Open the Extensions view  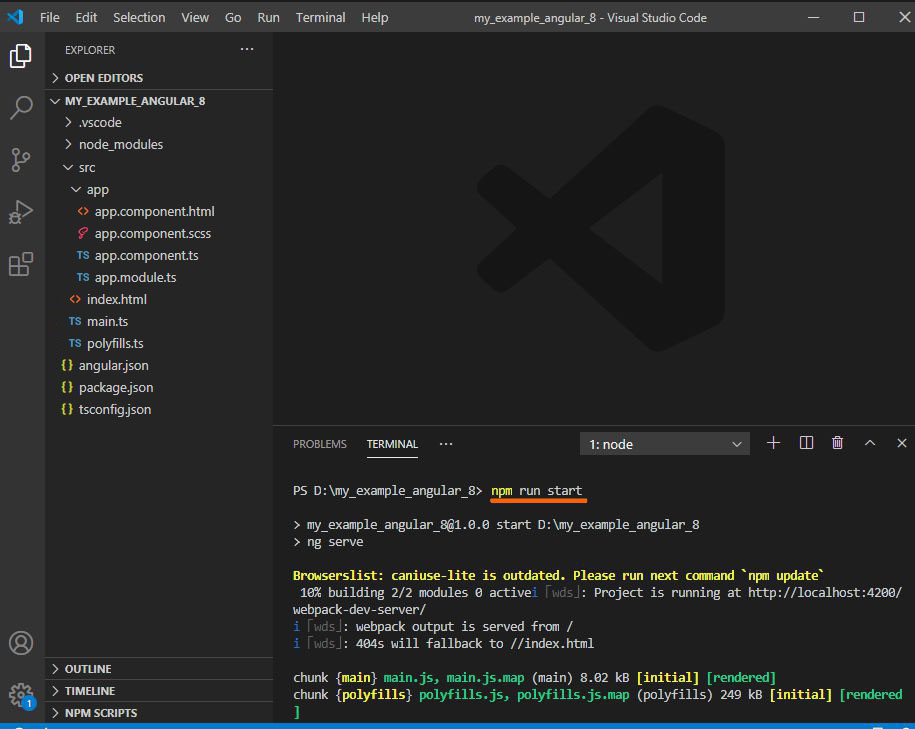21,264
